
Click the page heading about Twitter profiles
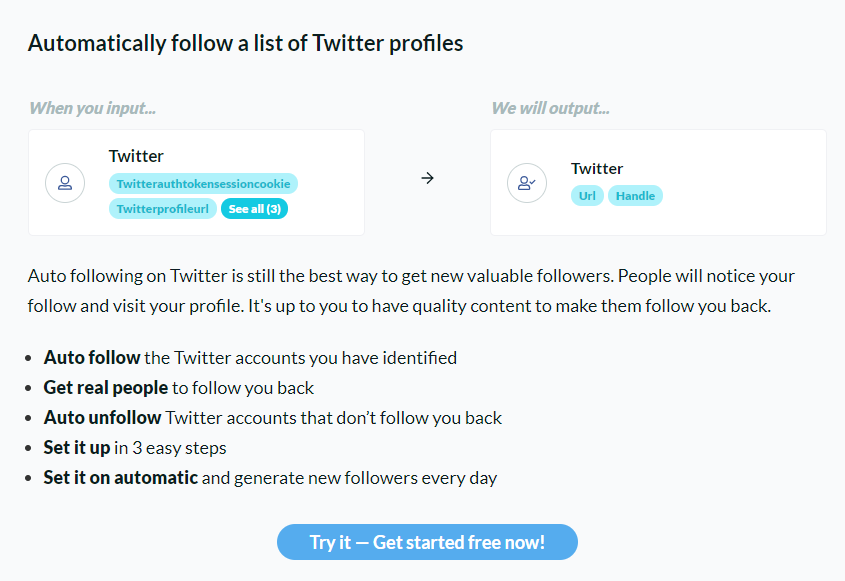coord(246,43)
